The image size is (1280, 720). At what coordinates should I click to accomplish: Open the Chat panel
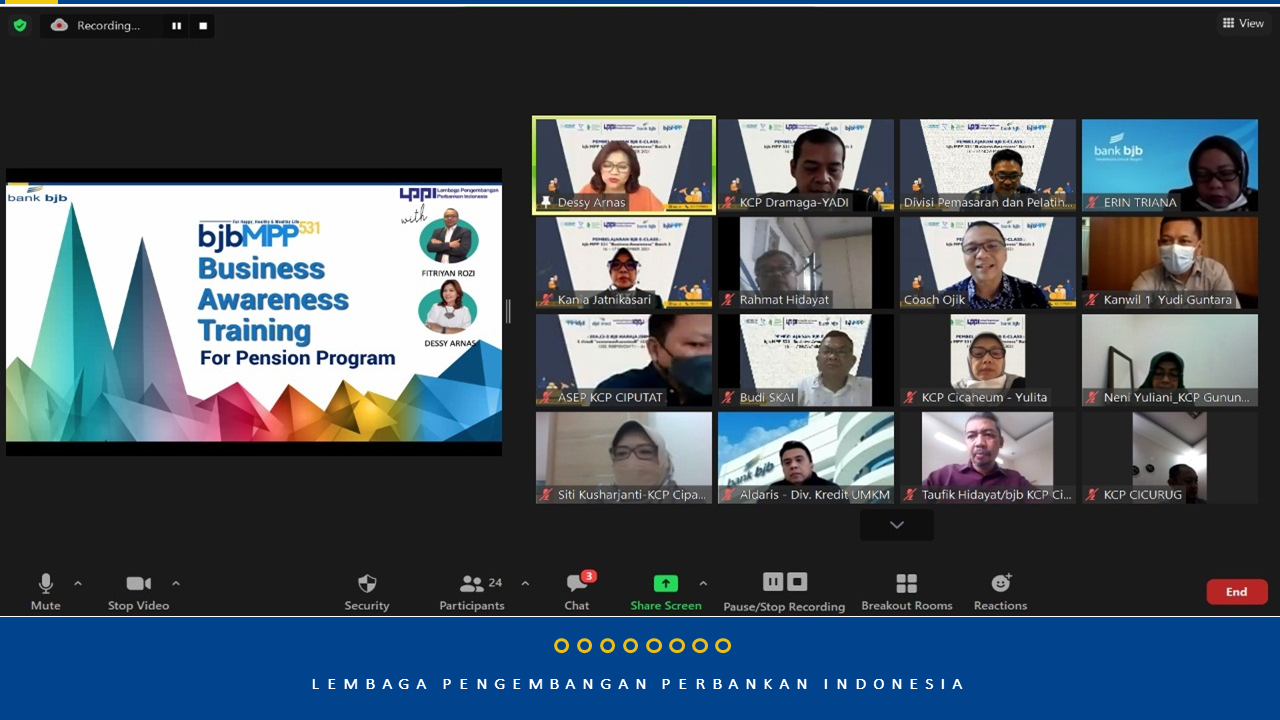tap(577, 592)
